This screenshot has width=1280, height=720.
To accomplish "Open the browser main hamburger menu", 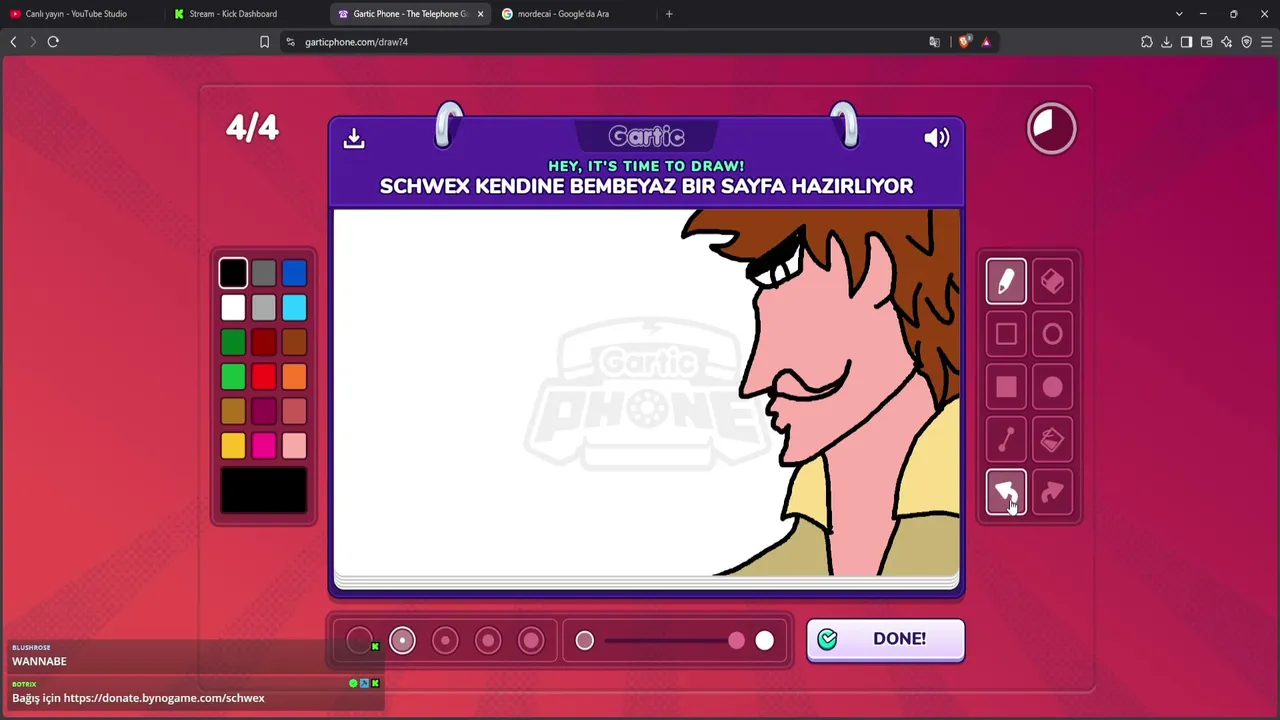I will tap(1266, 42).
